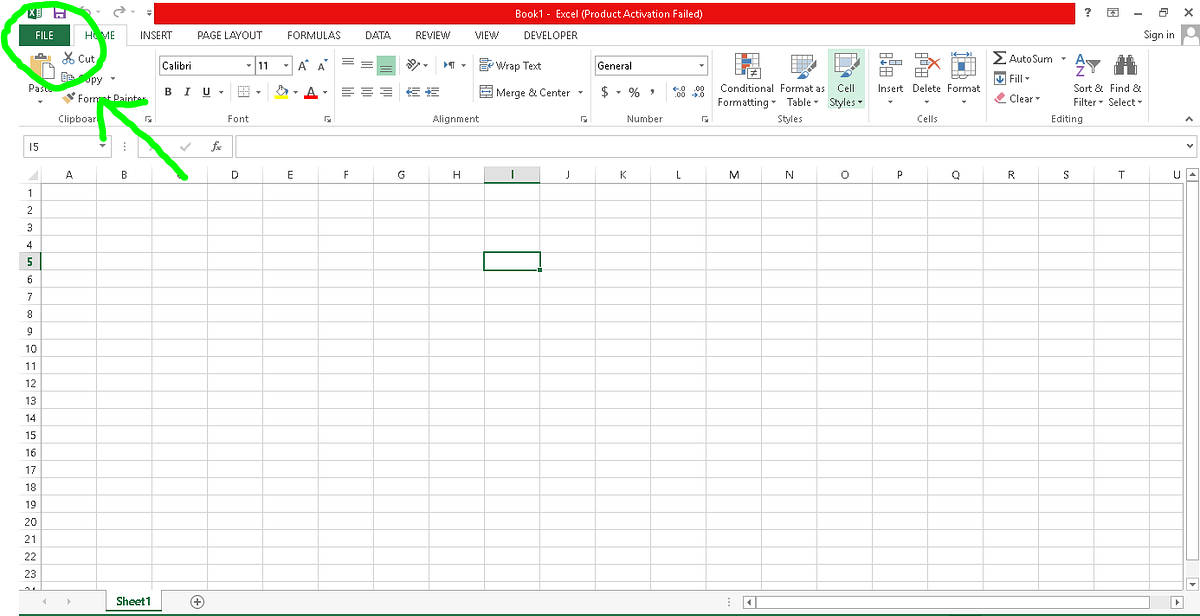
Task: Apply bold formatting
Action: [168, 91]
